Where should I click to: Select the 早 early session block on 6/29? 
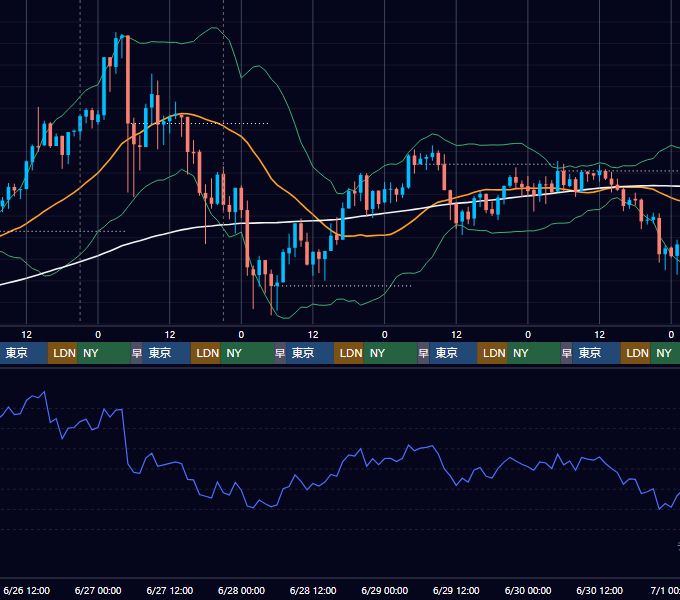(x=423, y=353)
